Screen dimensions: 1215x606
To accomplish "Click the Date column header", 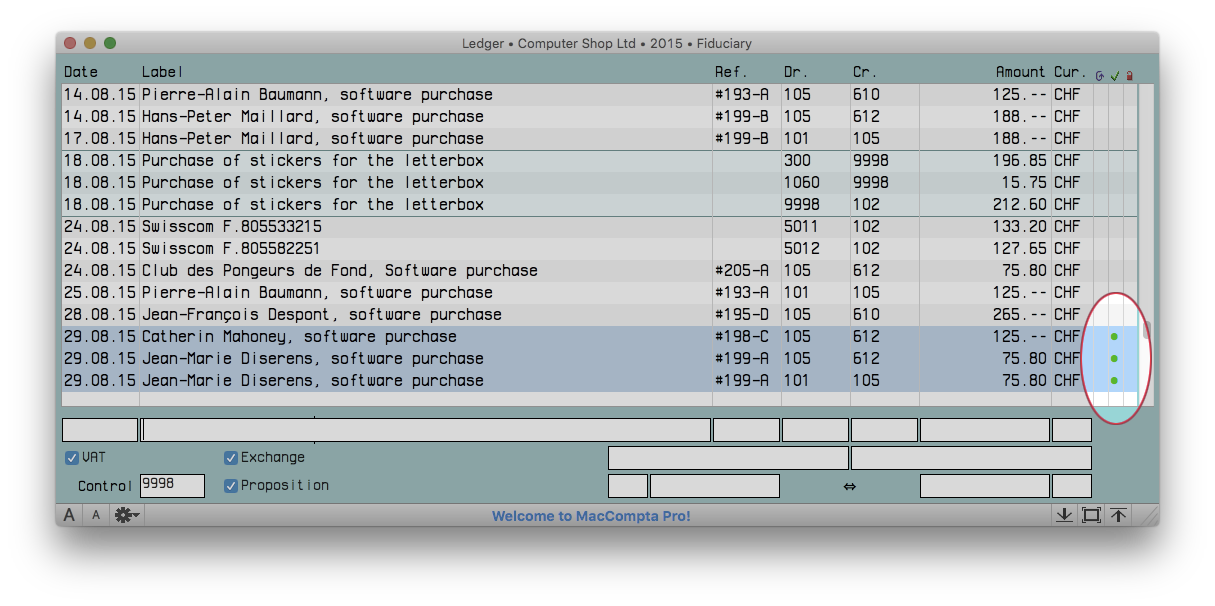I will coord(81,72).
